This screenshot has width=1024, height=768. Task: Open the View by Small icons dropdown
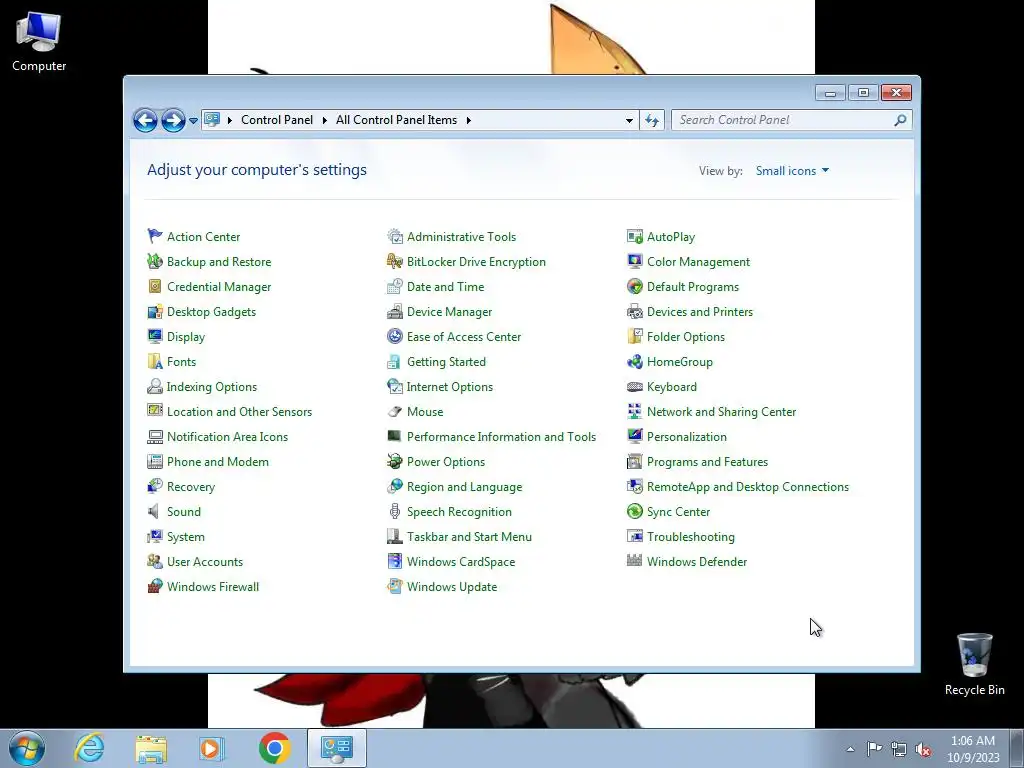pyautogui.click(x=792, y=170)
